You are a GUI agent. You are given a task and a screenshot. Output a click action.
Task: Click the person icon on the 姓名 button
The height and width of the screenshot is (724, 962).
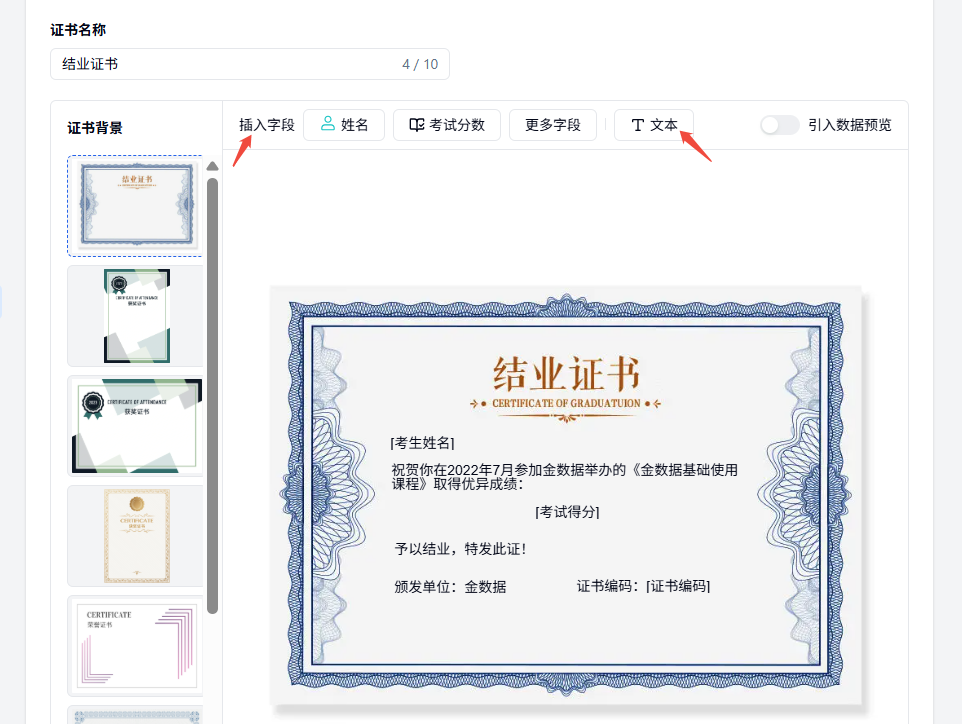327,125
